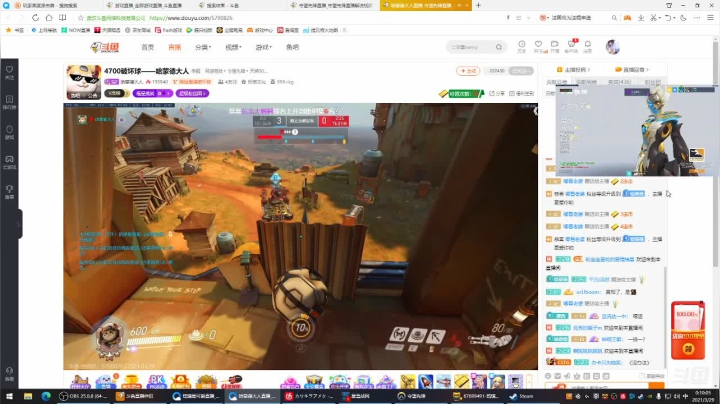Open the reading-mode book icon beside home
This screenshot has height=404, width=720.
[x=62, y=18]
